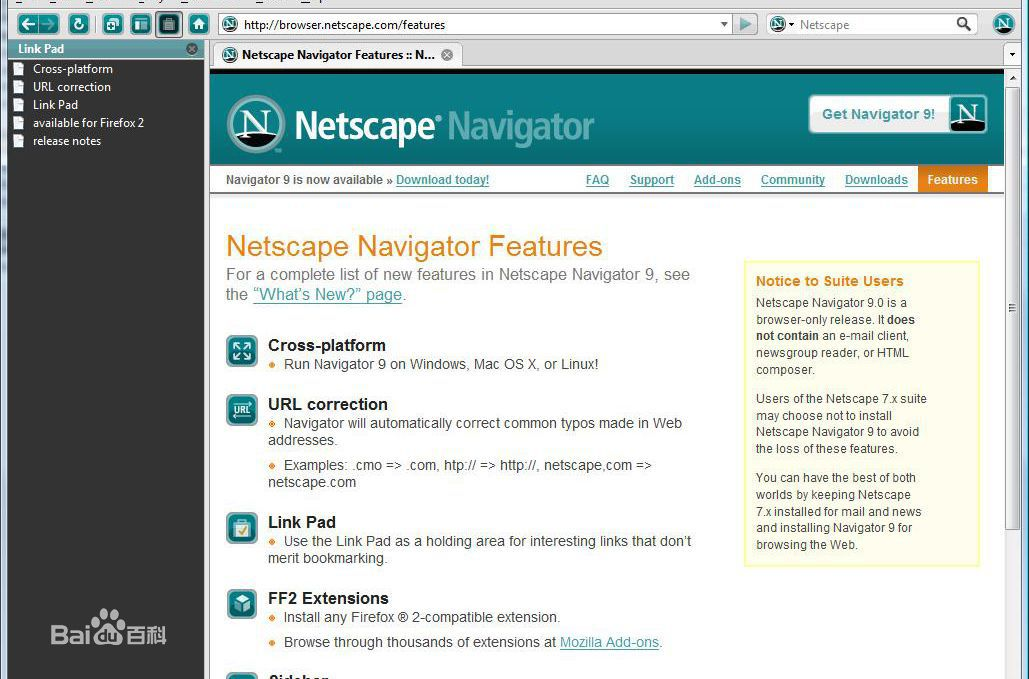This screenshot has width=1029, height=679.
Task: Click the magnifying glass search icon
Action: click(x=963, y=24)
